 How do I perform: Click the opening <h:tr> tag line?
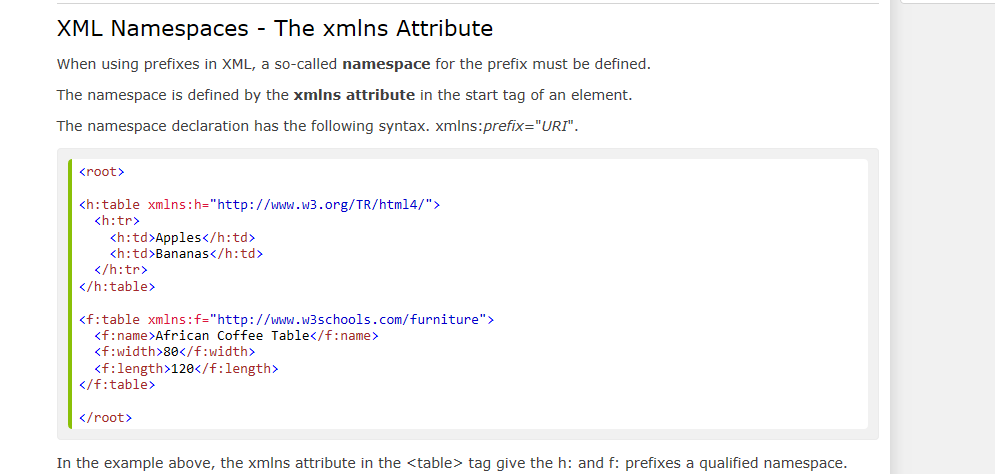117,221
